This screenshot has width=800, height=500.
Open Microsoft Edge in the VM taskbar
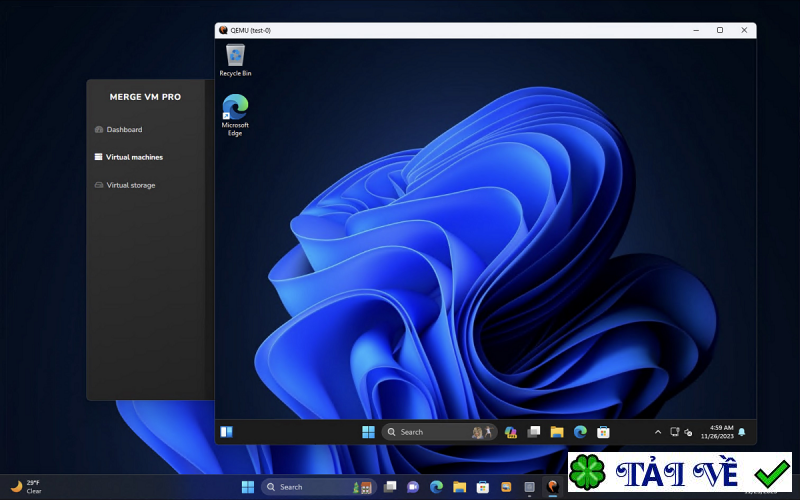click(580, 432)
